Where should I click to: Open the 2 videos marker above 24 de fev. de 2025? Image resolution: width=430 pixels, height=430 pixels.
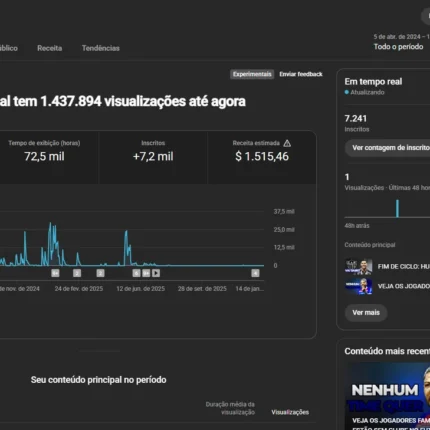click(77, 273)
